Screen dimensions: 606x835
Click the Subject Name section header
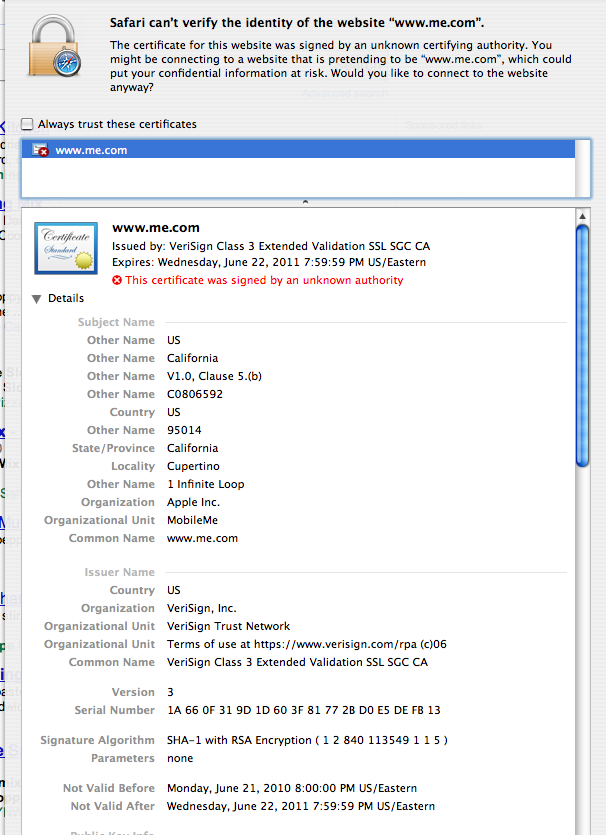pos(116,322)
